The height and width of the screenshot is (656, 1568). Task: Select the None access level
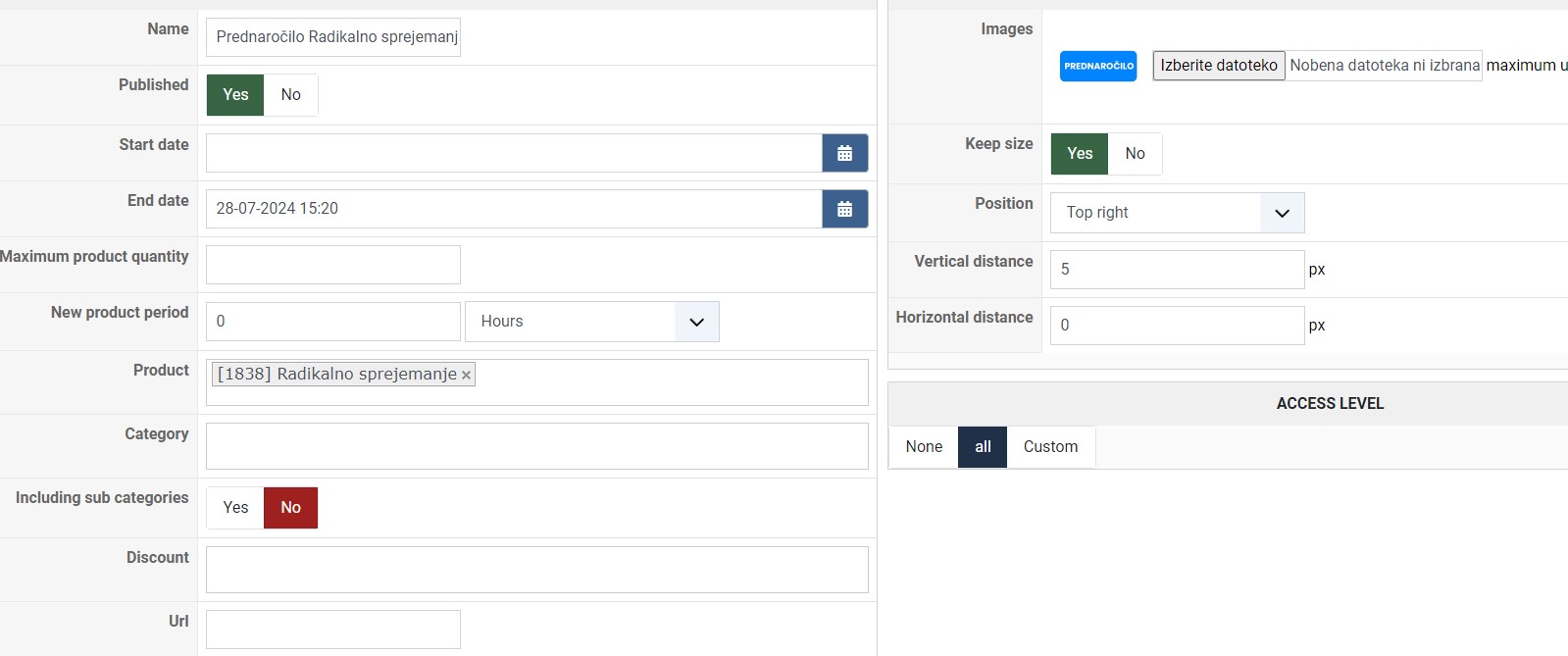pyautogui.click(x=924, y=447)
